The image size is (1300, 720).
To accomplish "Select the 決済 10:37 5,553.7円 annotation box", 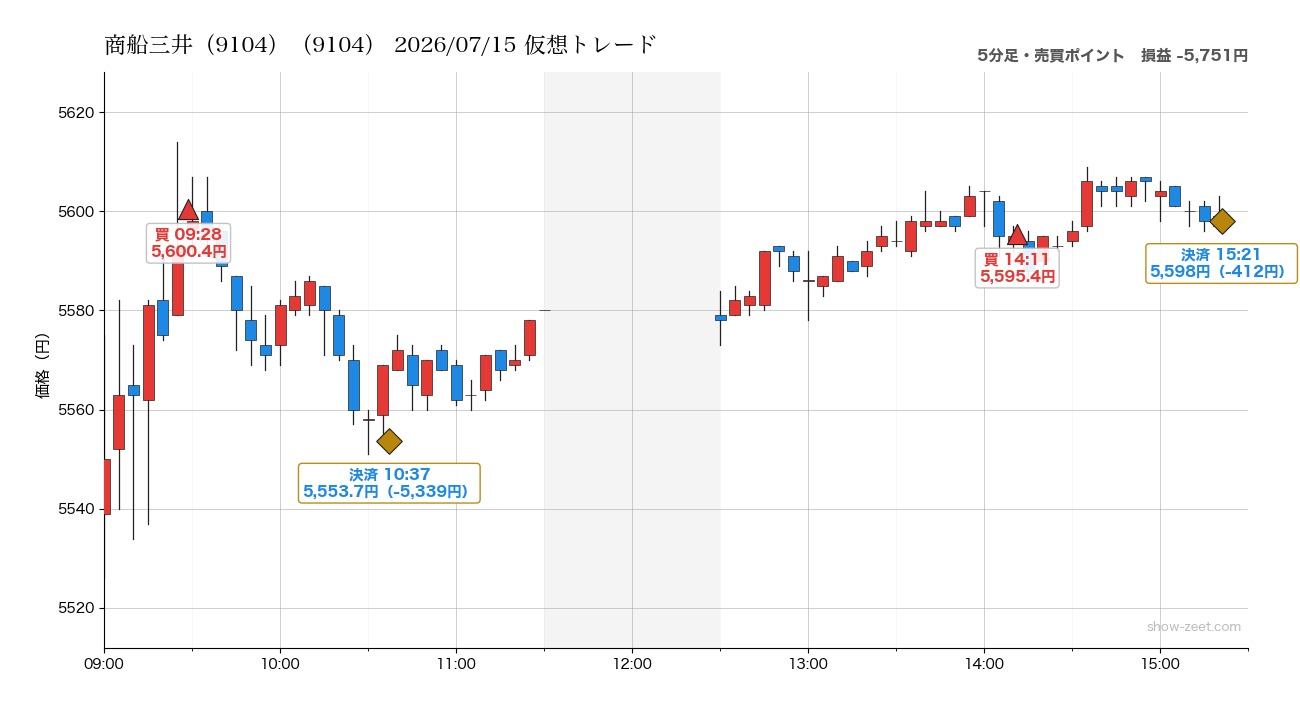I will (x=390, y=483).
